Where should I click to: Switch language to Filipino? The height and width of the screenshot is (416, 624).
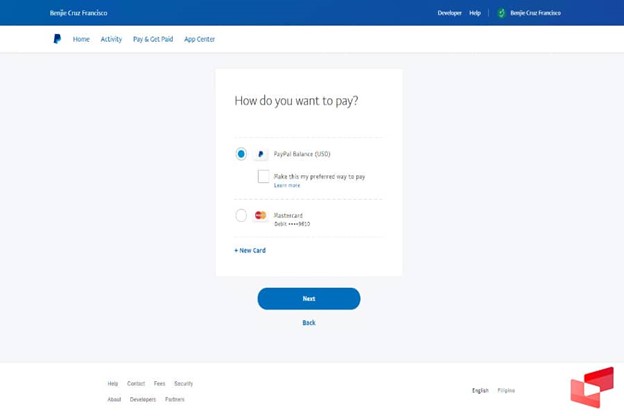tap(506, 390)
